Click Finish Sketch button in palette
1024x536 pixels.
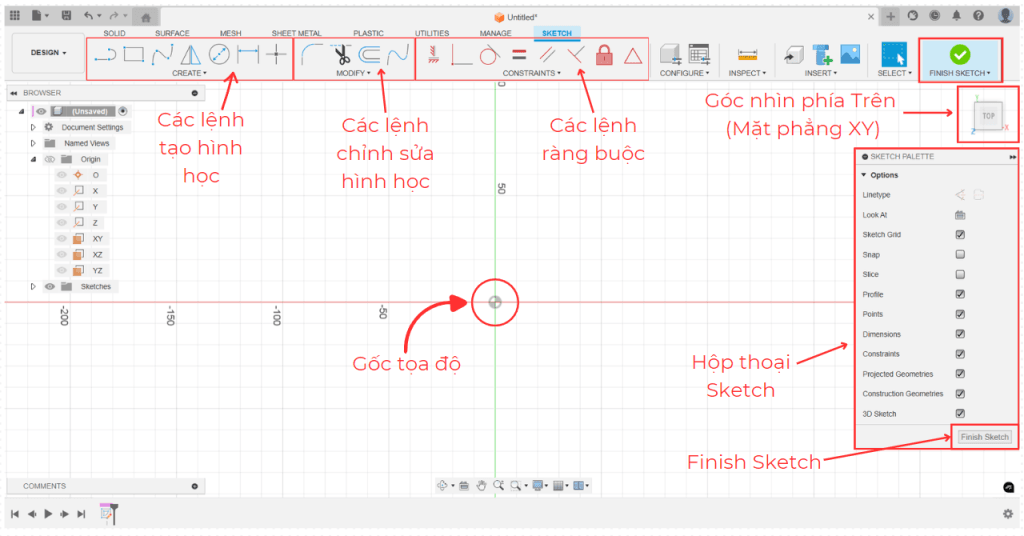[984, 437]
